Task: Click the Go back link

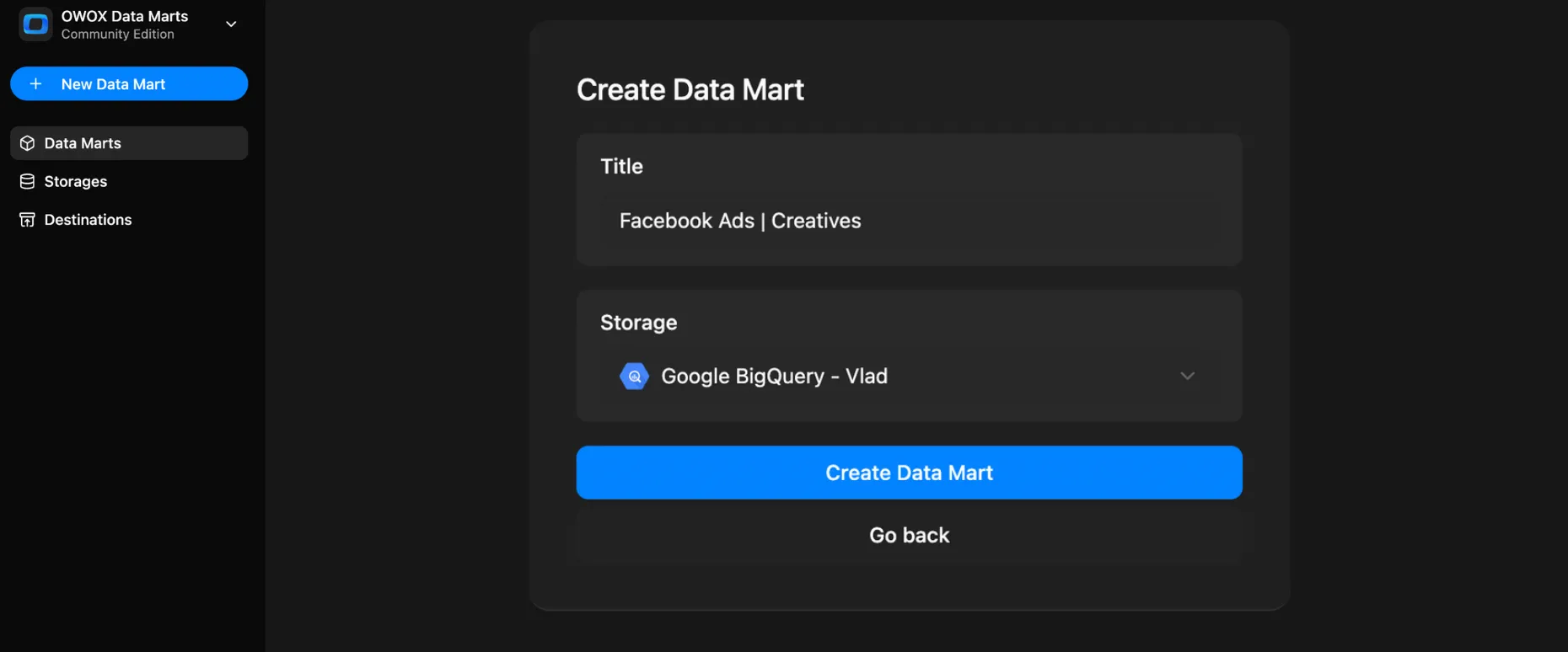Action: point(909,534)
